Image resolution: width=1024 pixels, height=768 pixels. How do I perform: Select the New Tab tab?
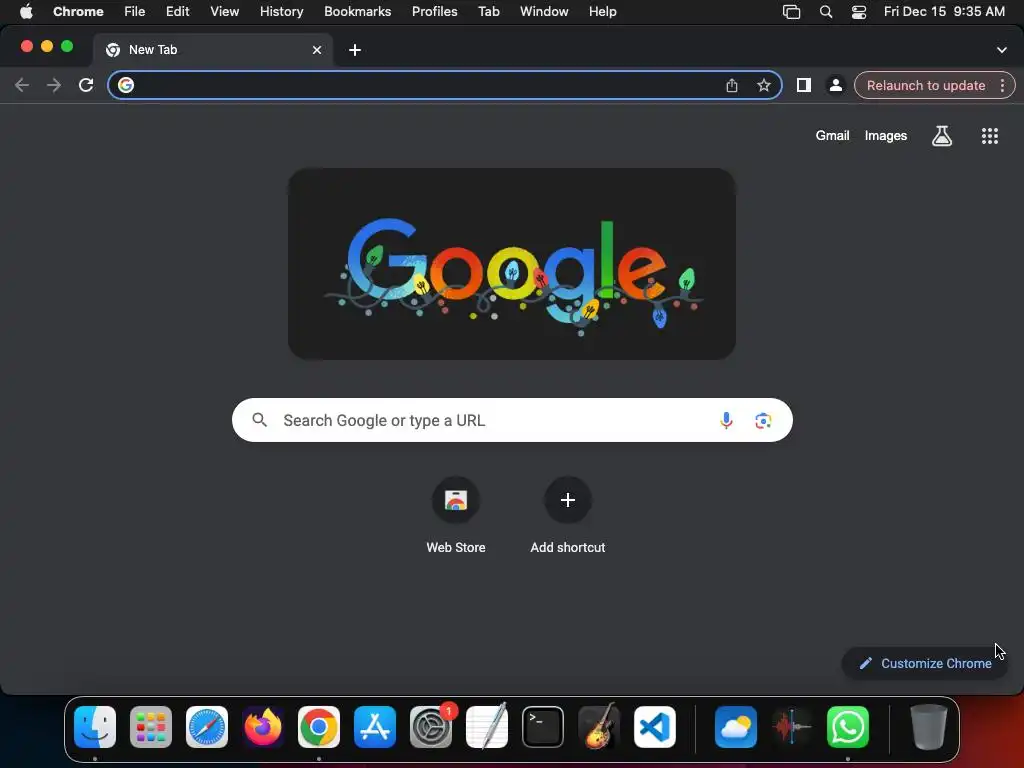(212, 50)
